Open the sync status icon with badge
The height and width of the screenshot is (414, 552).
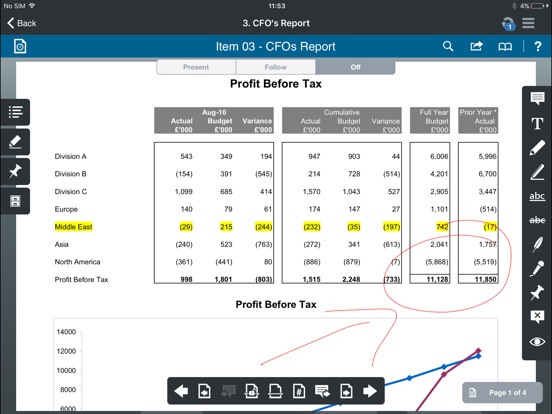[x=508, y=24]
